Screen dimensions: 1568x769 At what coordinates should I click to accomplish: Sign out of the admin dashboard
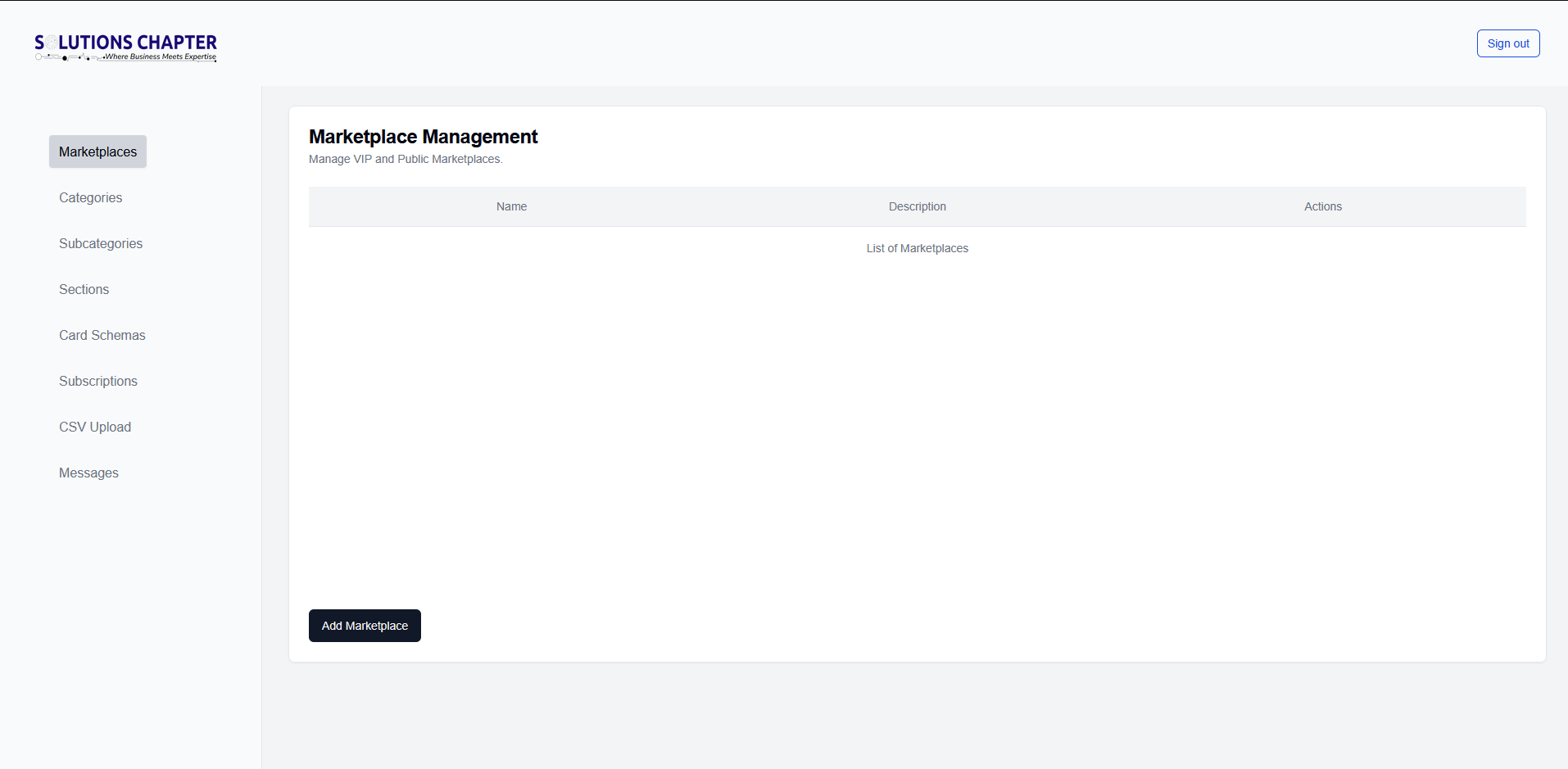coord(1507,43)
